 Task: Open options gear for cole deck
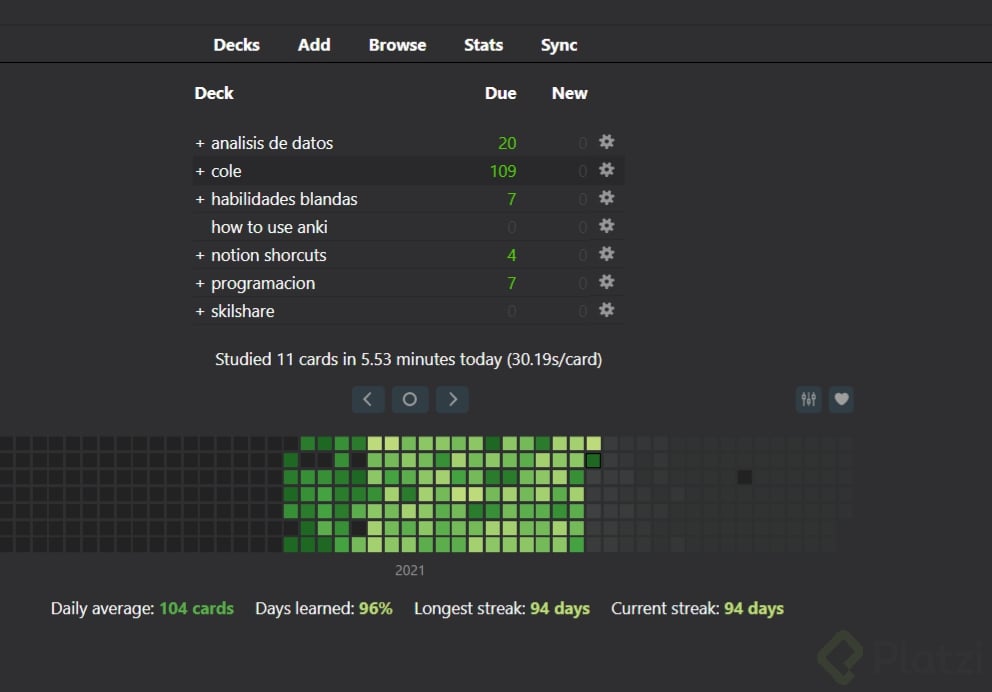[x=606, y=170]
